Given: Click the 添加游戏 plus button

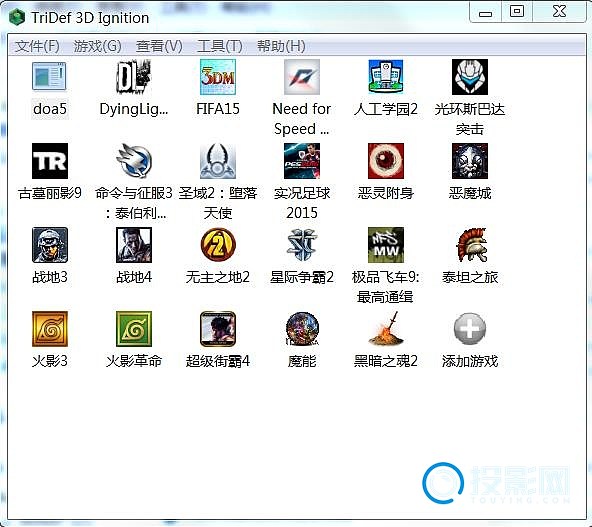Looking at the screenshot, I should [470, 329].
